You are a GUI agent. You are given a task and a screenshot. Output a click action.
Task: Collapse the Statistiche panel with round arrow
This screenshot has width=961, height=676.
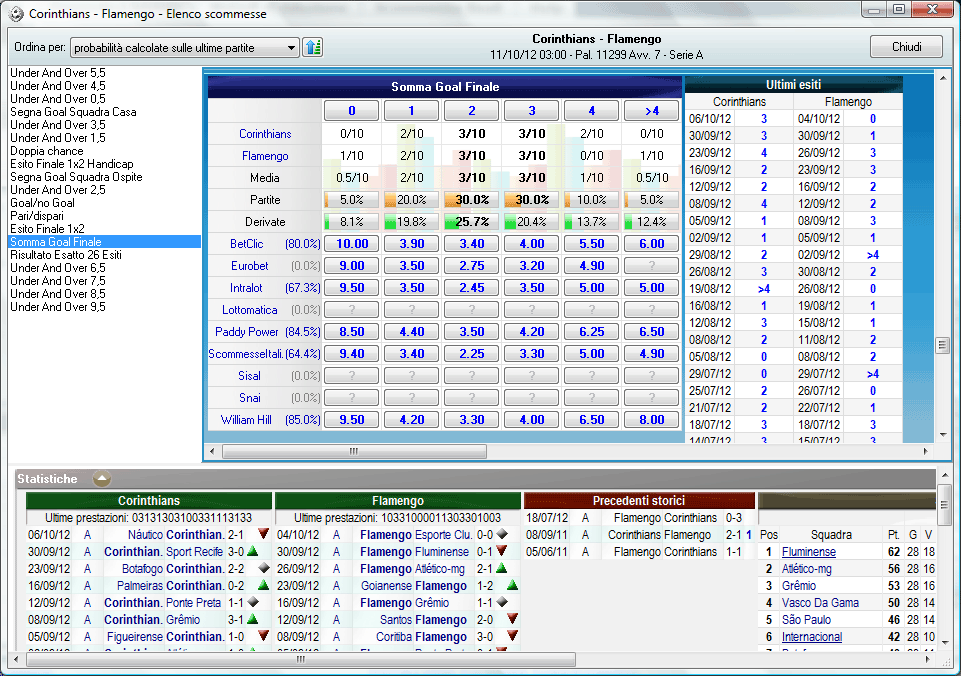(x=101, y=479)
